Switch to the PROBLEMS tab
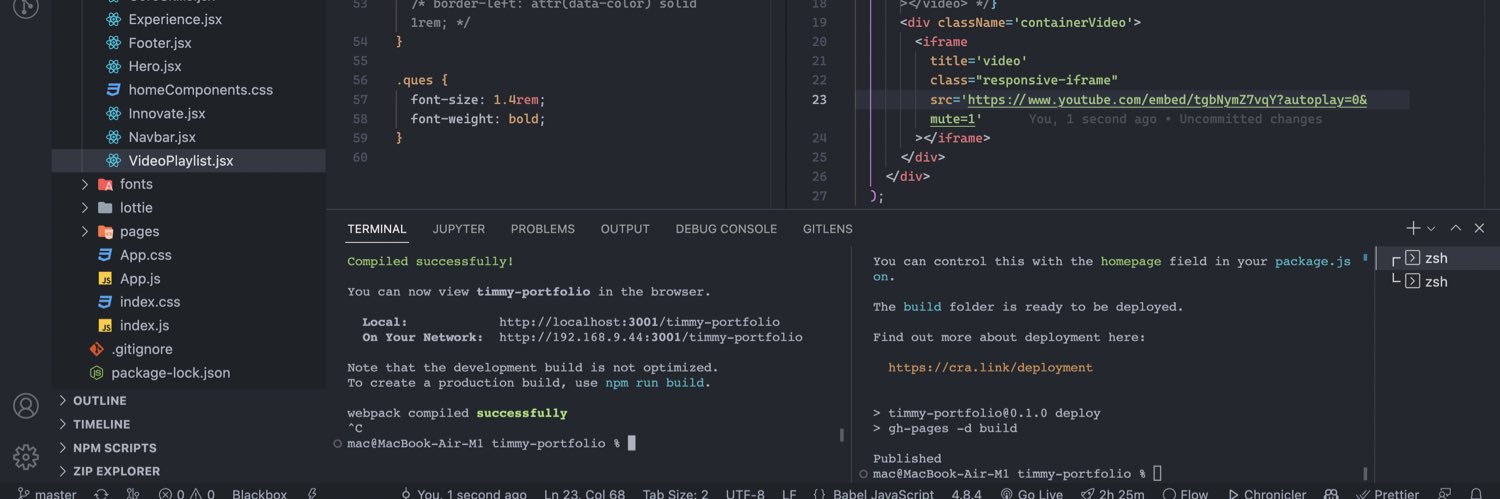The width and height of the screenshot is (1500, 499). (x=543, y=229)
